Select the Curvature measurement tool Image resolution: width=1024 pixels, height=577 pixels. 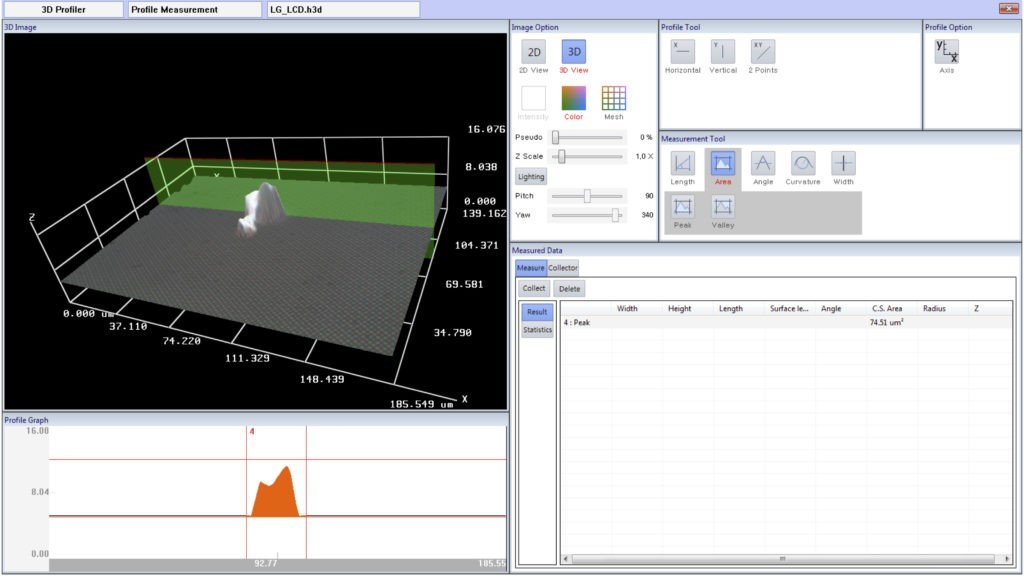[x=803, y=164]
